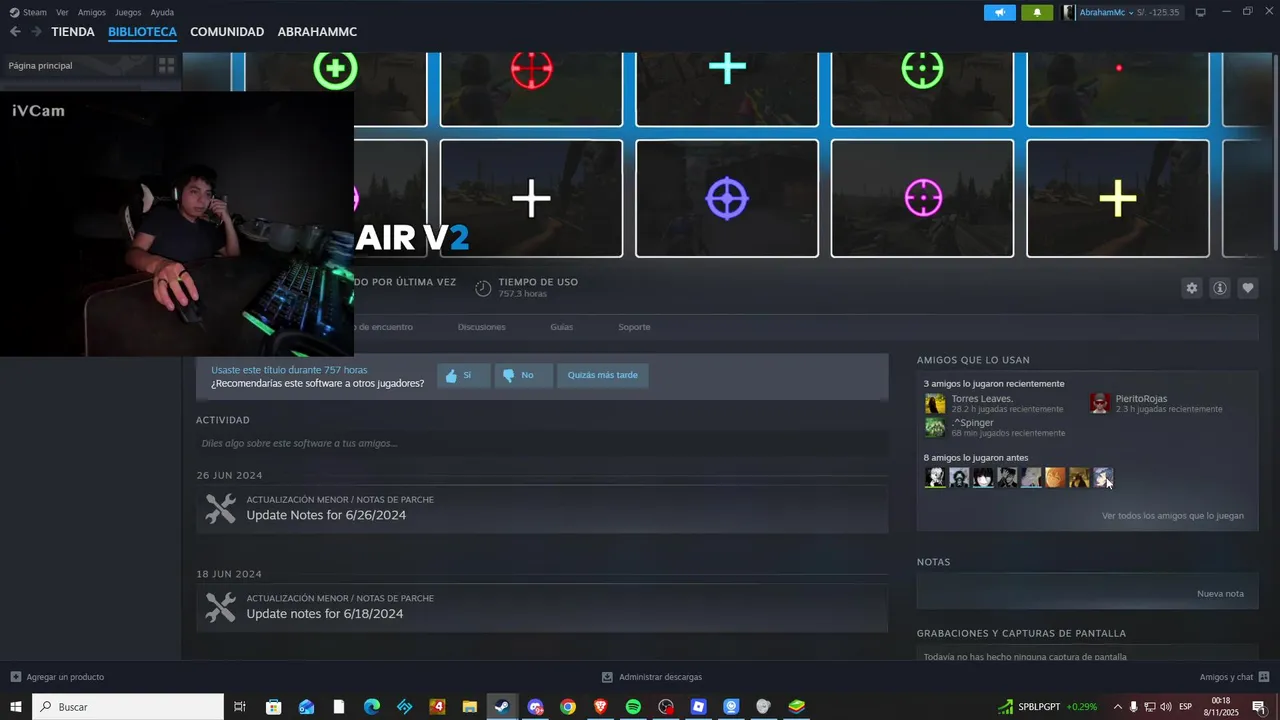
Task: Open Spotify from the taskbar
Action: 633,707
